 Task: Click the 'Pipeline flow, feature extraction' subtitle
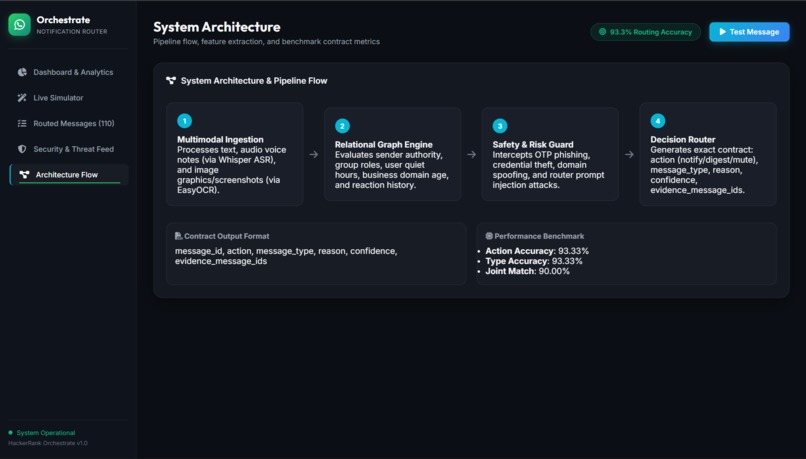click(x=266, y=42)
